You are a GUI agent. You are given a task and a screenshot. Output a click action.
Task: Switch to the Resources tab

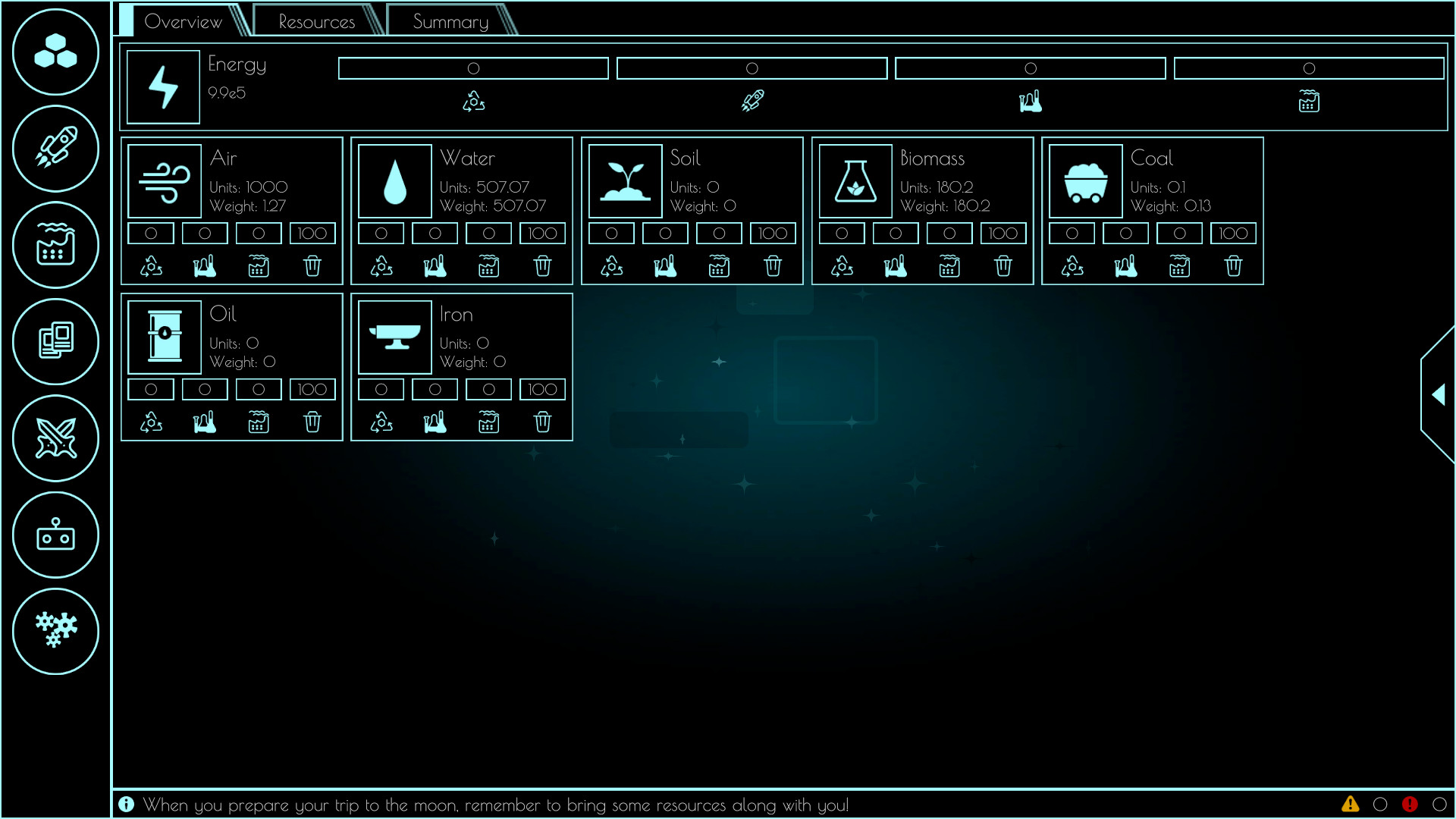tap(315, 20)
